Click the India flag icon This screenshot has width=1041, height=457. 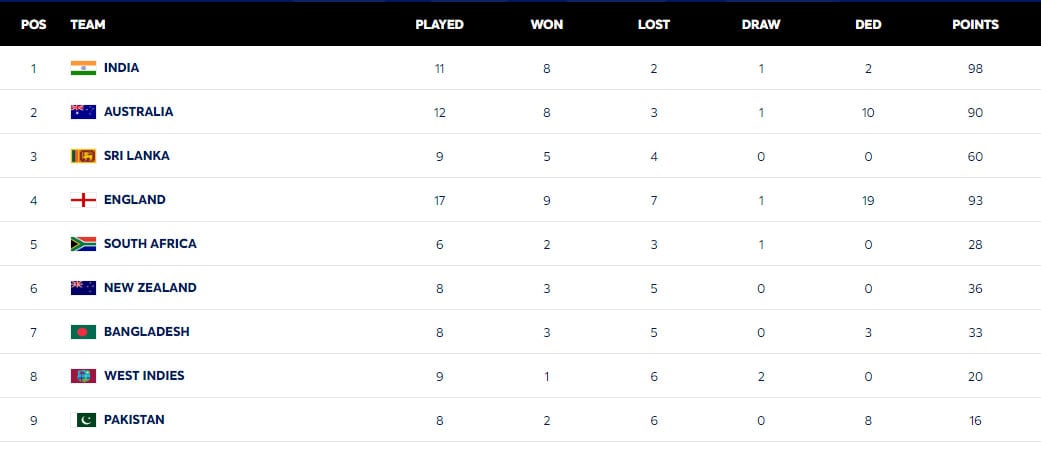click(83, 68)
